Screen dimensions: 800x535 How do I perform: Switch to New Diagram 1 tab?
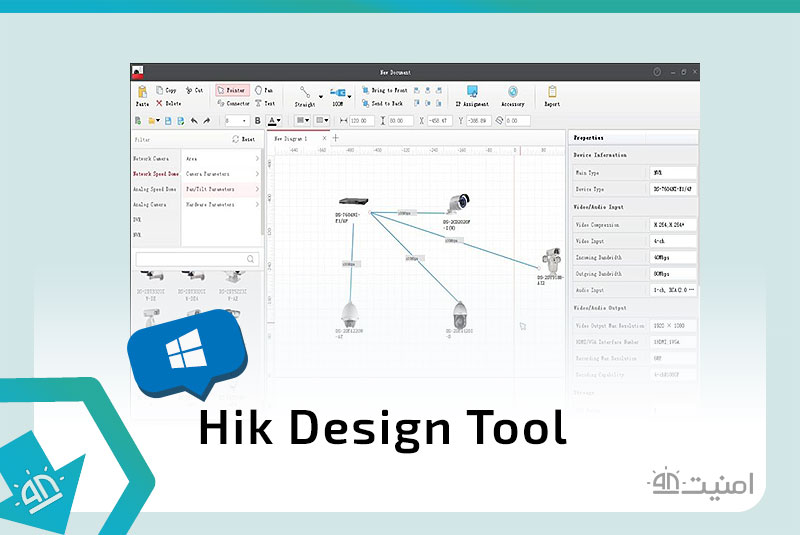tap(291, 139)
